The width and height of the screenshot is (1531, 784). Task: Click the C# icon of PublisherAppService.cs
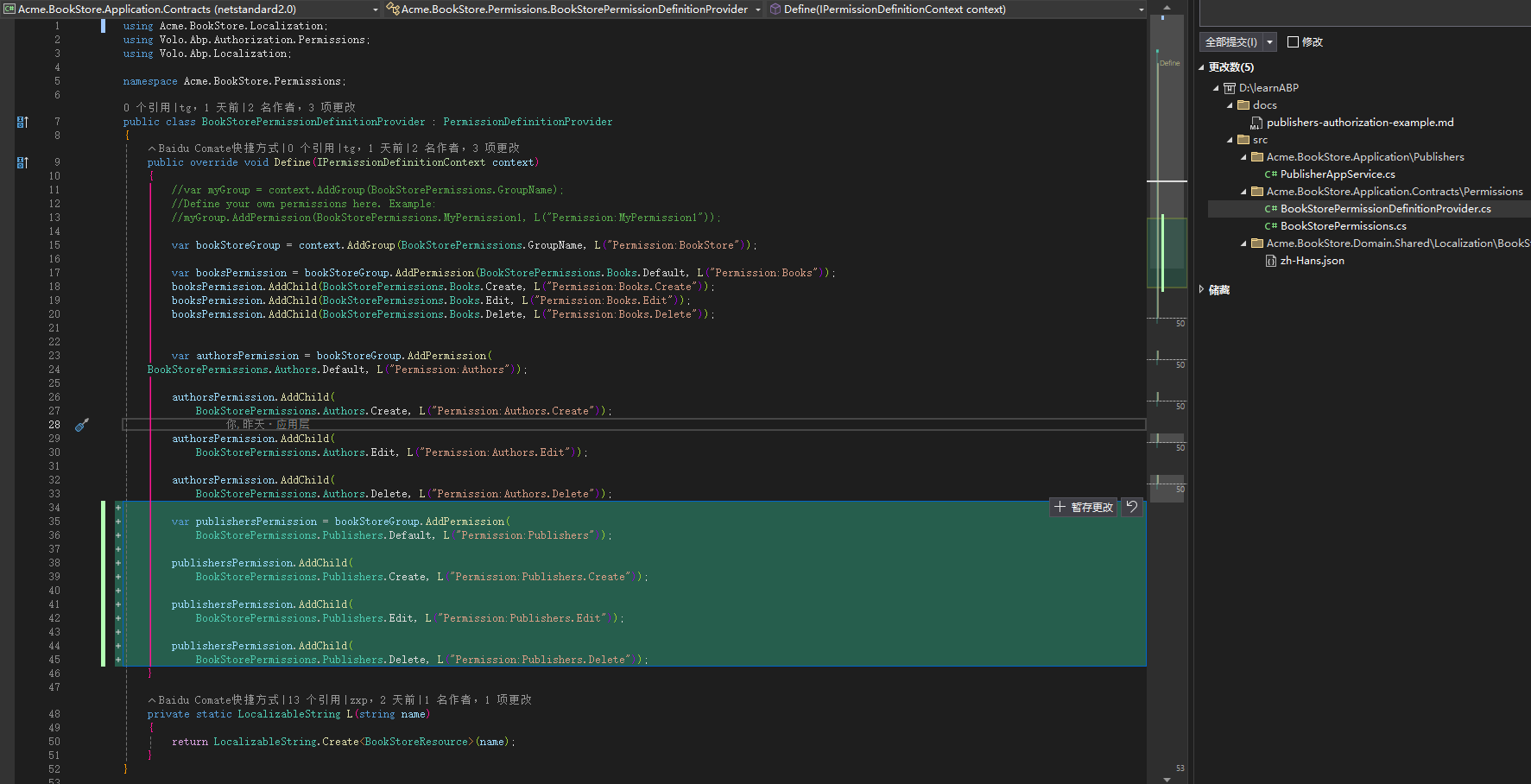coord(1270,174)
